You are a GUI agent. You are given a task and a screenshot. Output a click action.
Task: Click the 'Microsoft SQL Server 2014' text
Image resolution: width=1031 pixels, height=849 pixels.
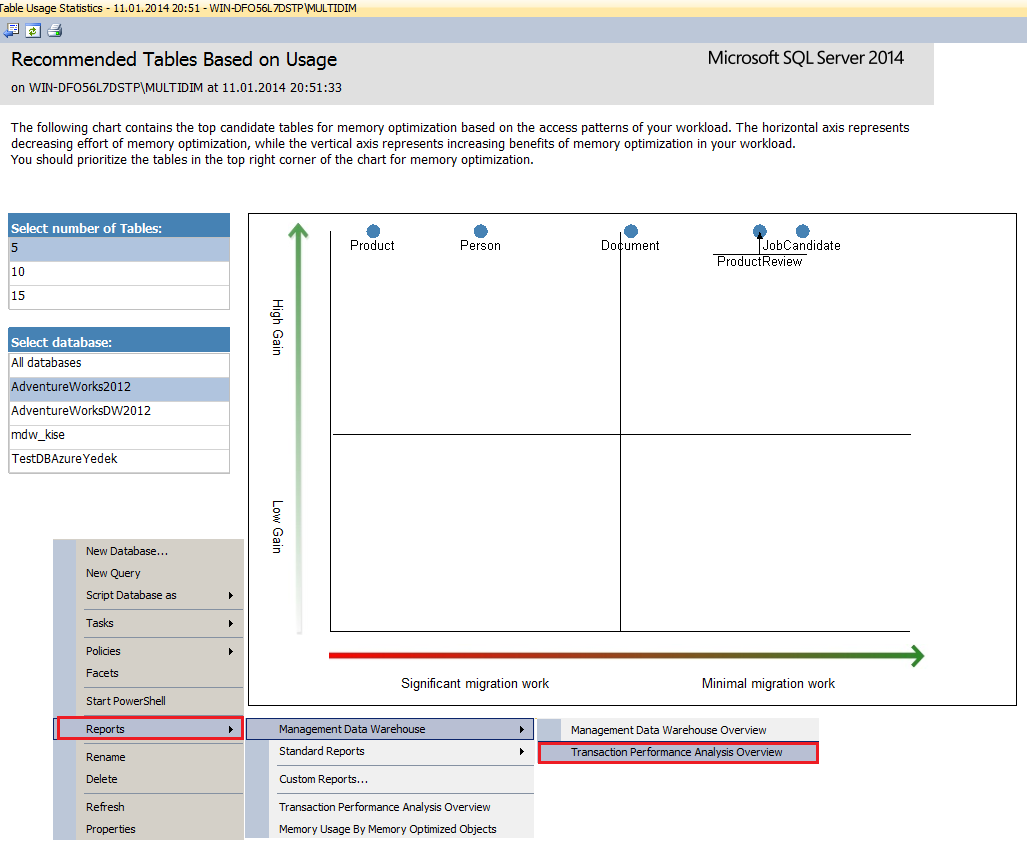click(x=805, y=58)
